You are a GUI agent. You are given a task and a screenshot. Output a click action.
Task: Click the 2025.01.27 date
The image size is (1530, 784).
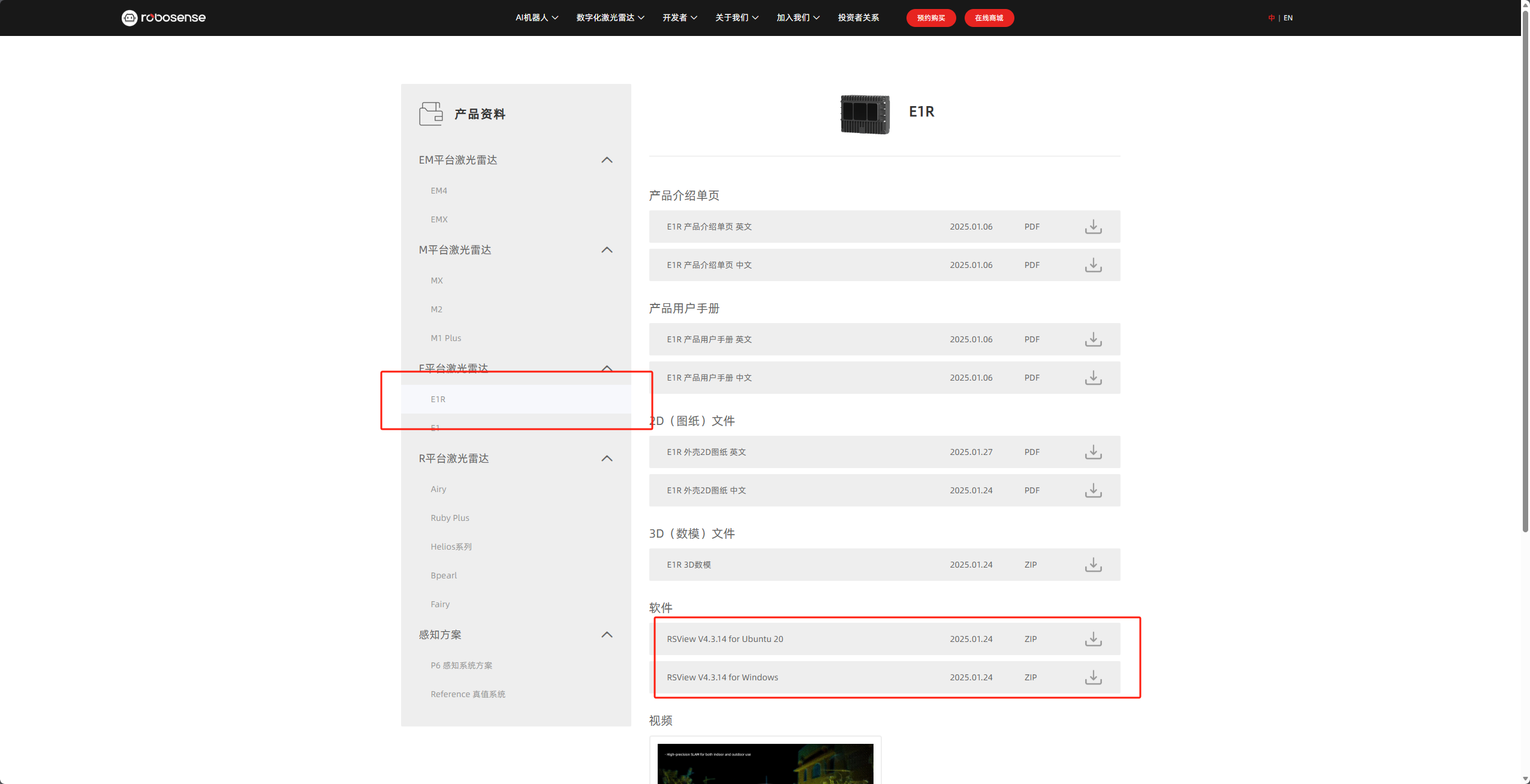point(971,452)
